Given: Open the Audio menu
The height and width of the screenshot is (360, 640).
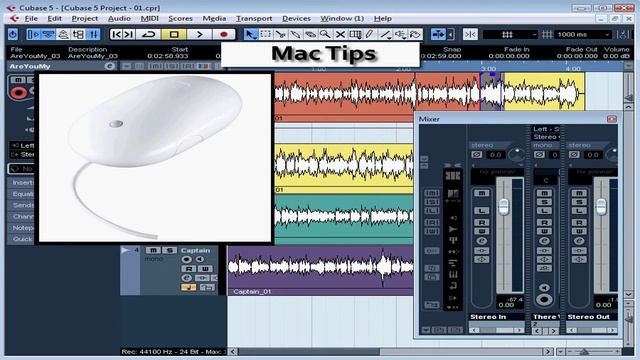Looking at the screenshot, I should [x=119, y=18].
